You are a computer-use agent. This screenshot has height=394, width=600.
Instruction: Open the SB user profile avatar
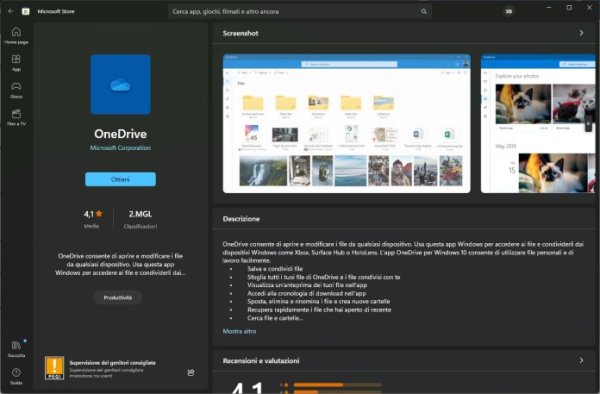[x=509, y=11]
